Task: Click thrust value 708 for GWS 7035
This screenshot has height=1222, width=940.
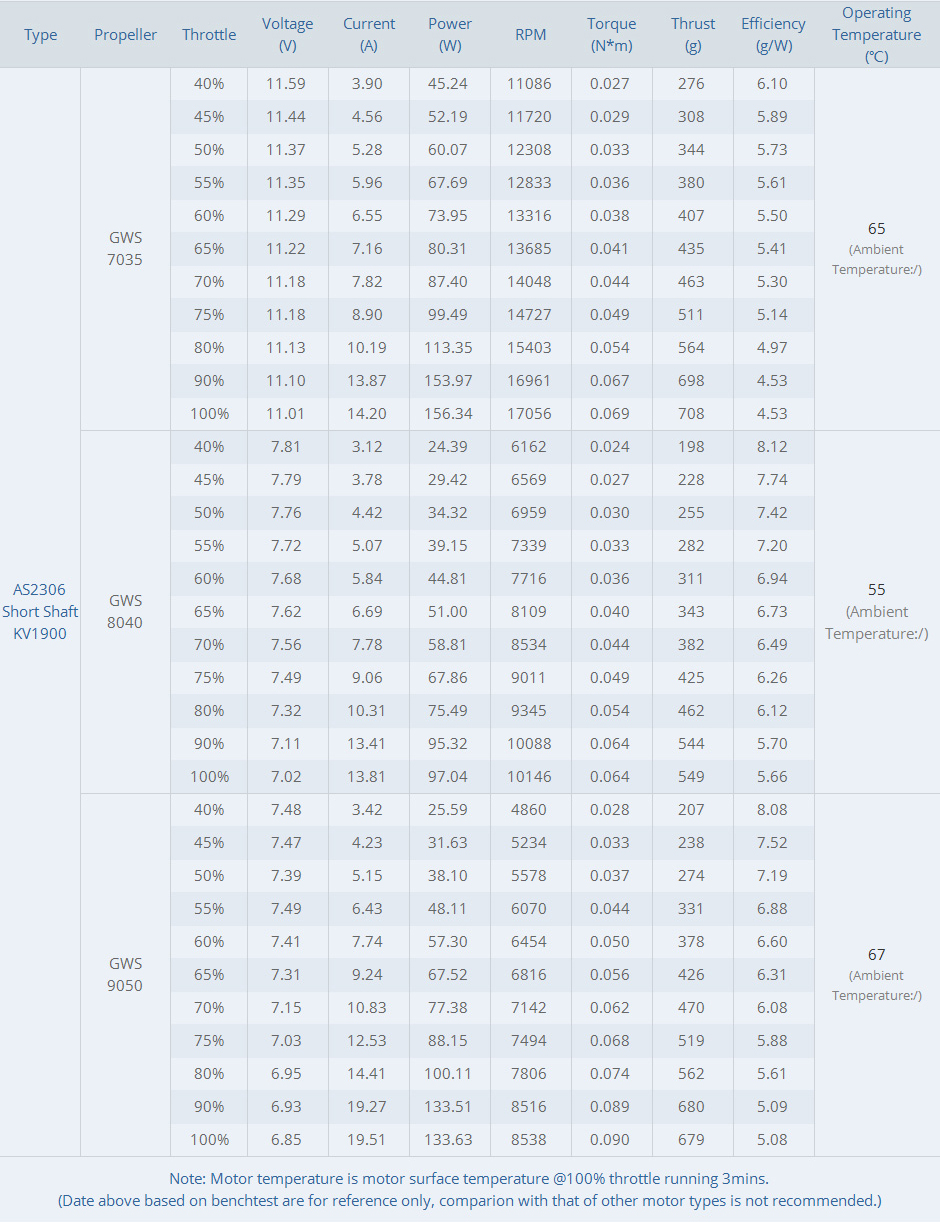Action: pos(691,413)
